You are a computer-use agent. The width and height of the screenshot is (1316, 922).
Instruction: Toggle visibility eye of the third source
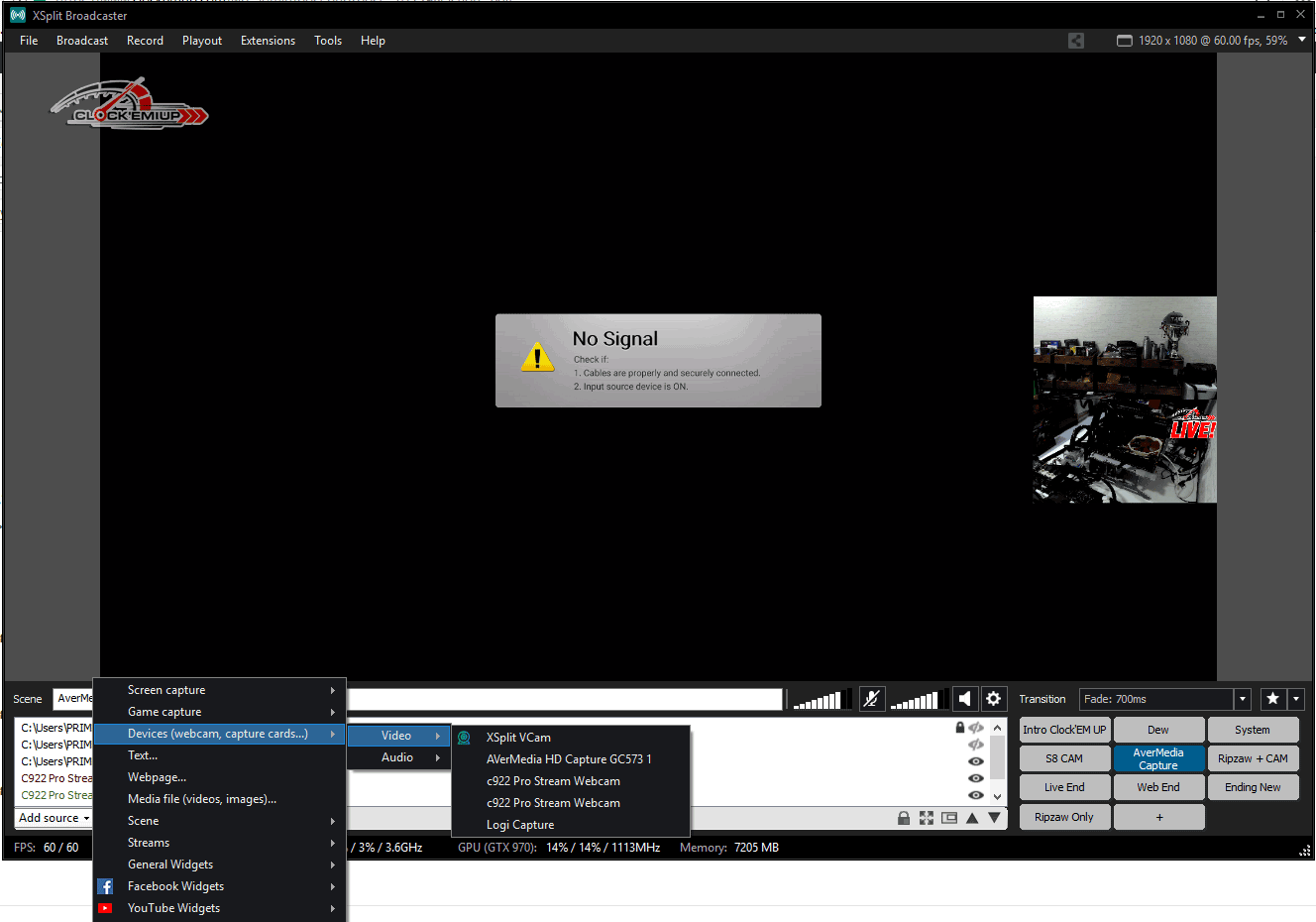(976, 761)
